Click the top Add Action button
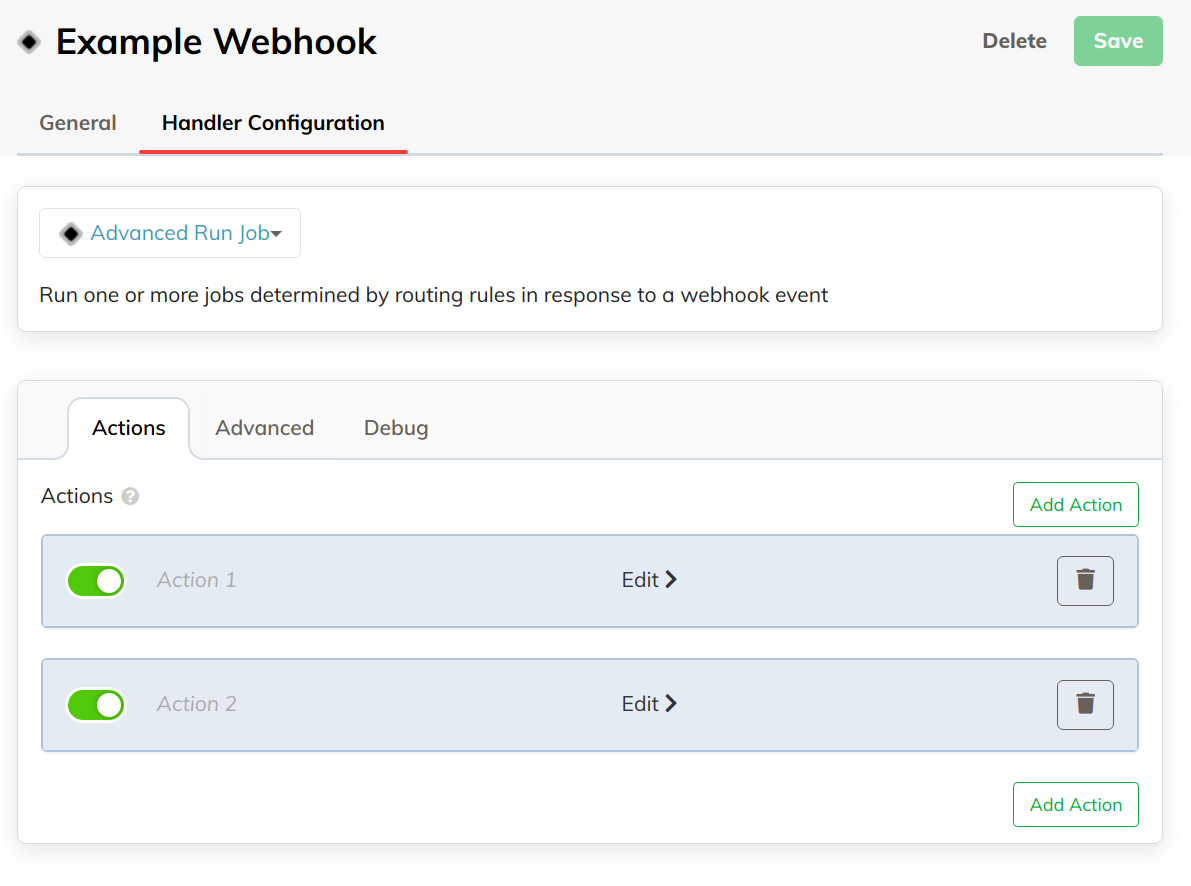 pos(1076,505)
